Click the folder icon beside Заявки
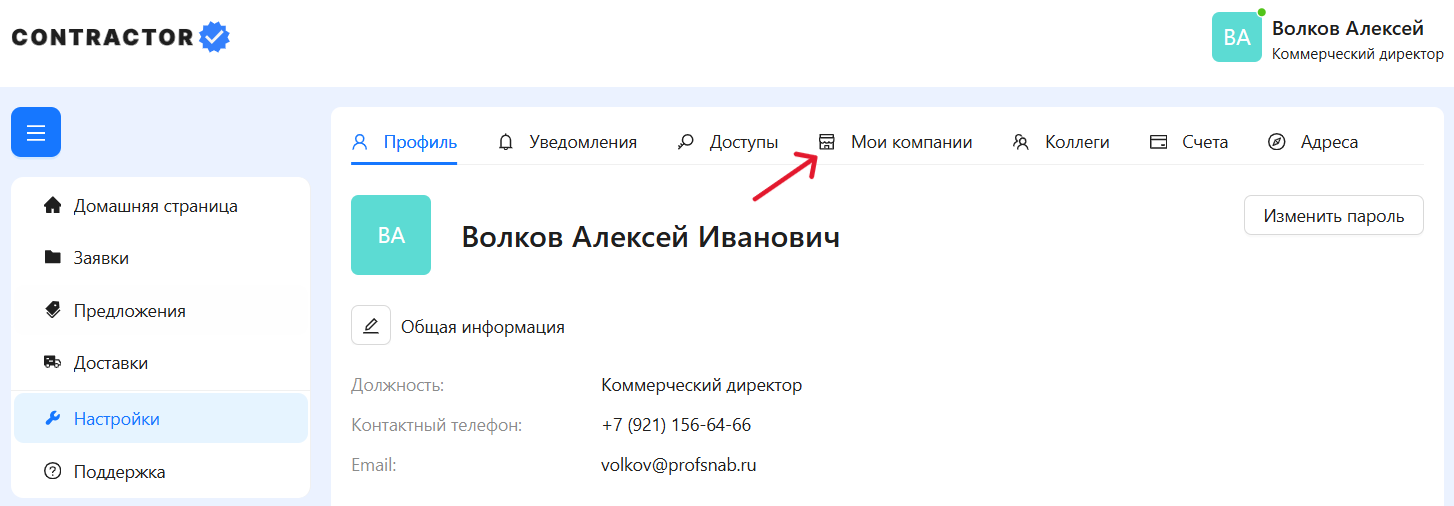1454x506 pixels. [53, 258]
